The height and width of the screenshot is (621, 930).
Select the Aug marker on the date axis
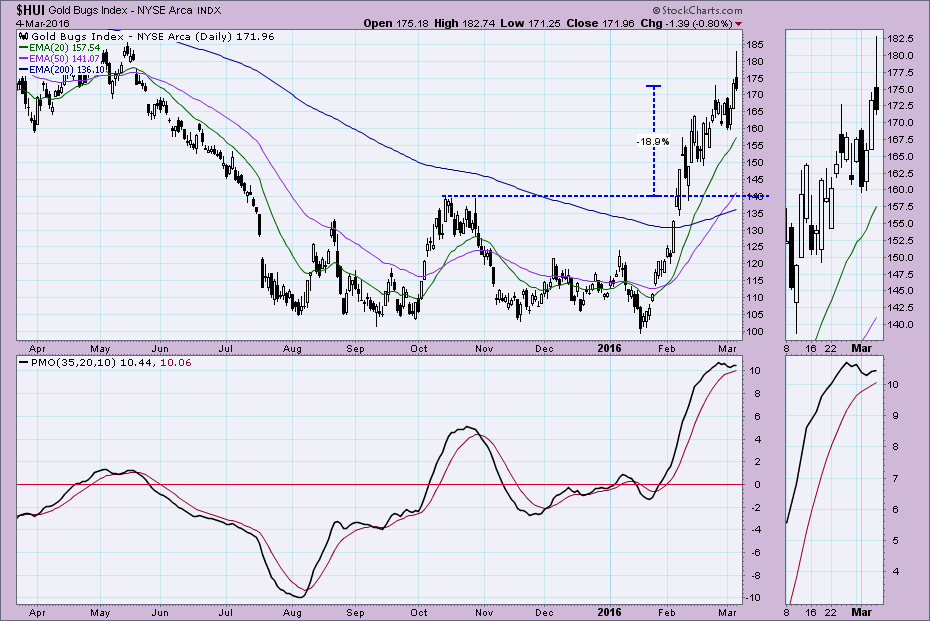[293, 349]
